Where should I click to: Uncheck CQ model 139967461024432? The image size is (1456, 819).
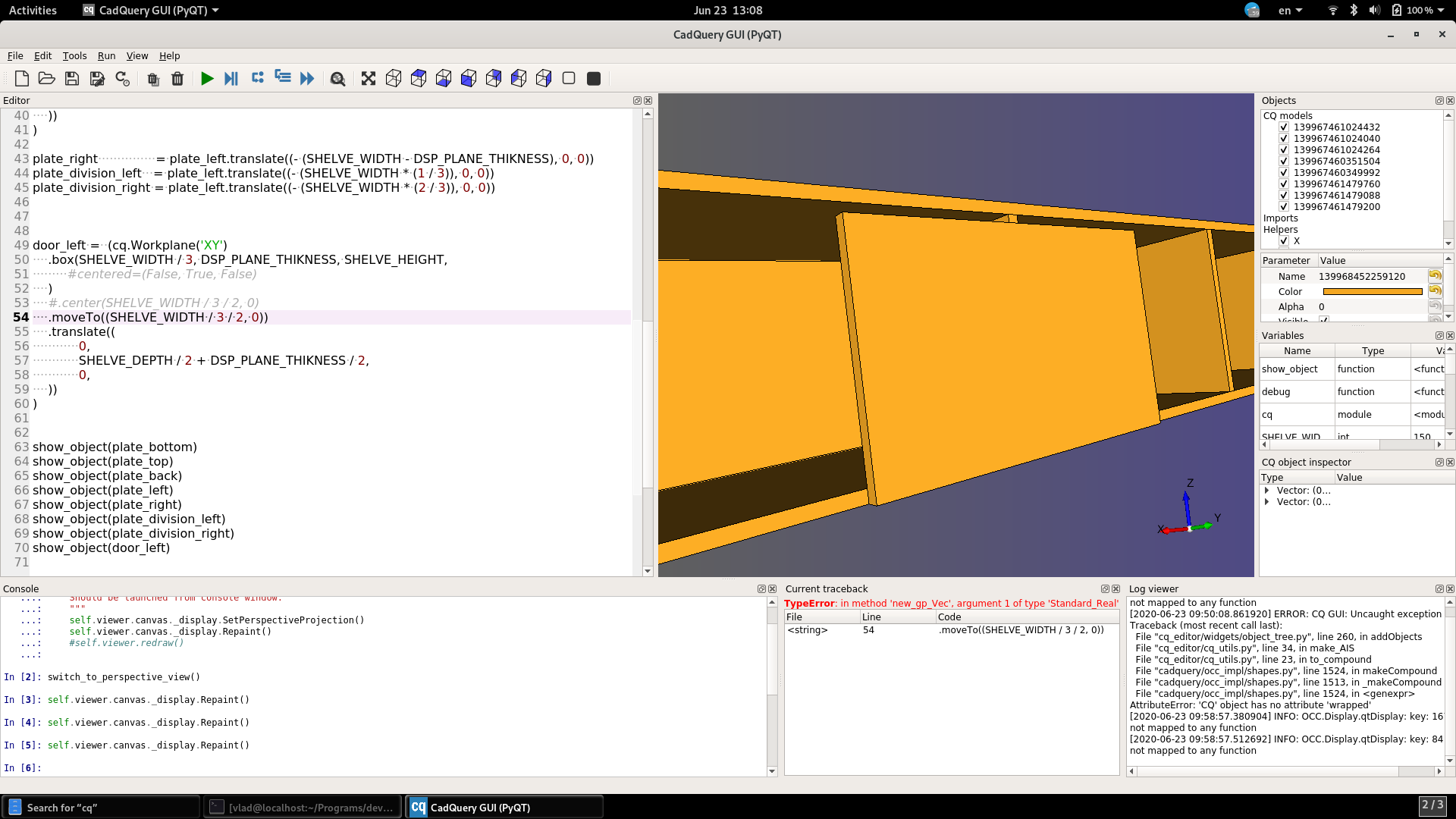1284,127
